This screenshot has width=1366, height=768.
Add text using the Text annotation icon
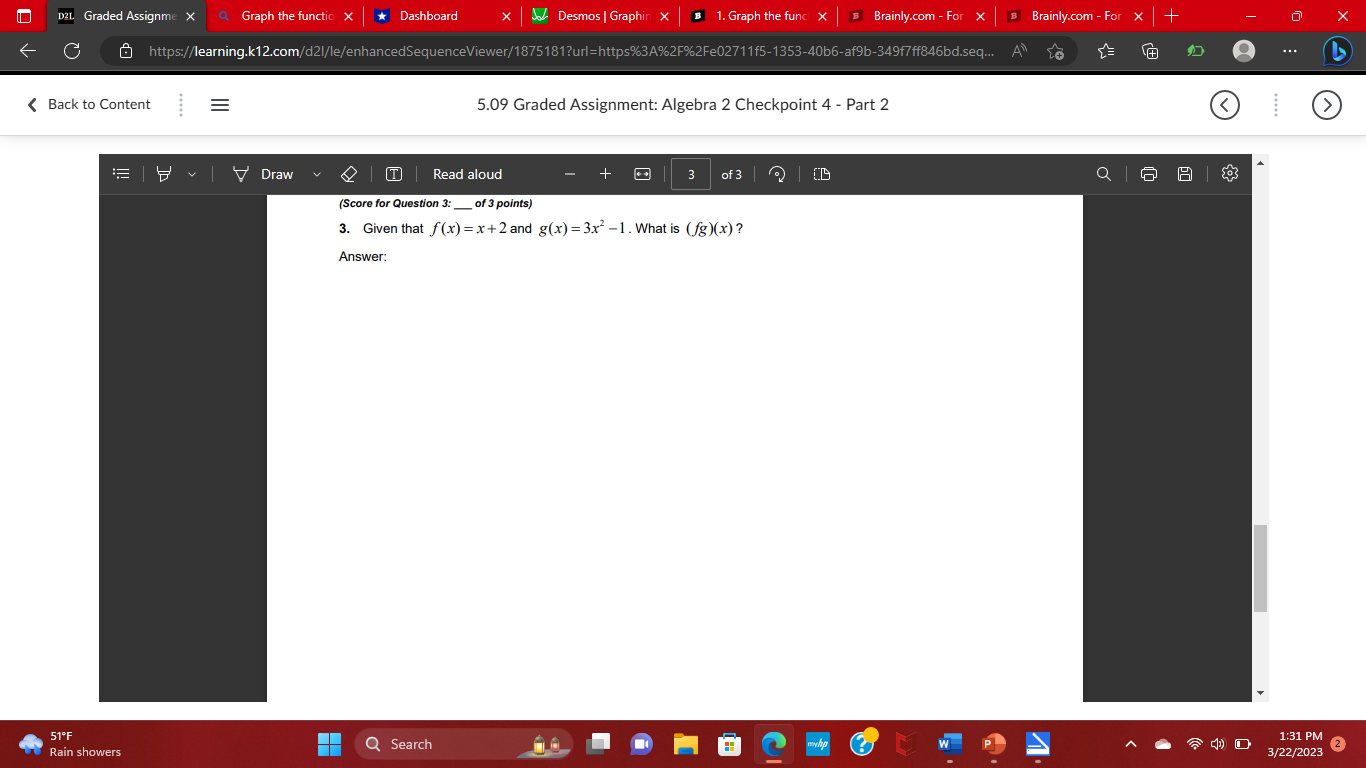[393, 174]
